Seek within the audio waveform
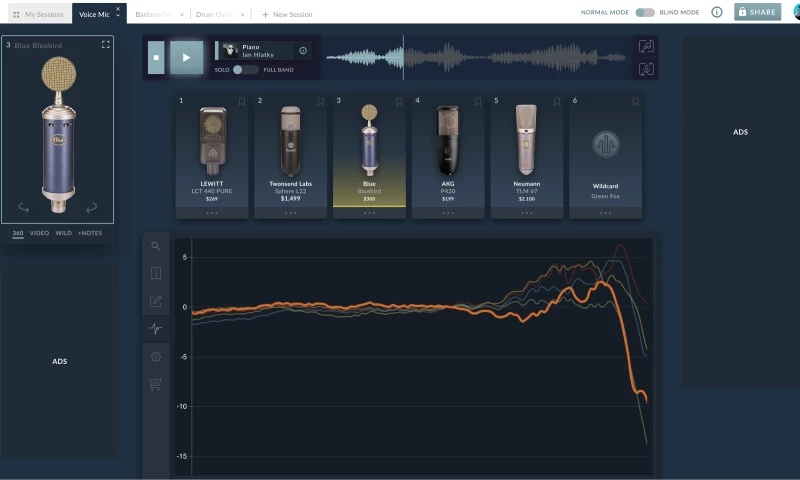The image size is (800, 480). (477, 58)
